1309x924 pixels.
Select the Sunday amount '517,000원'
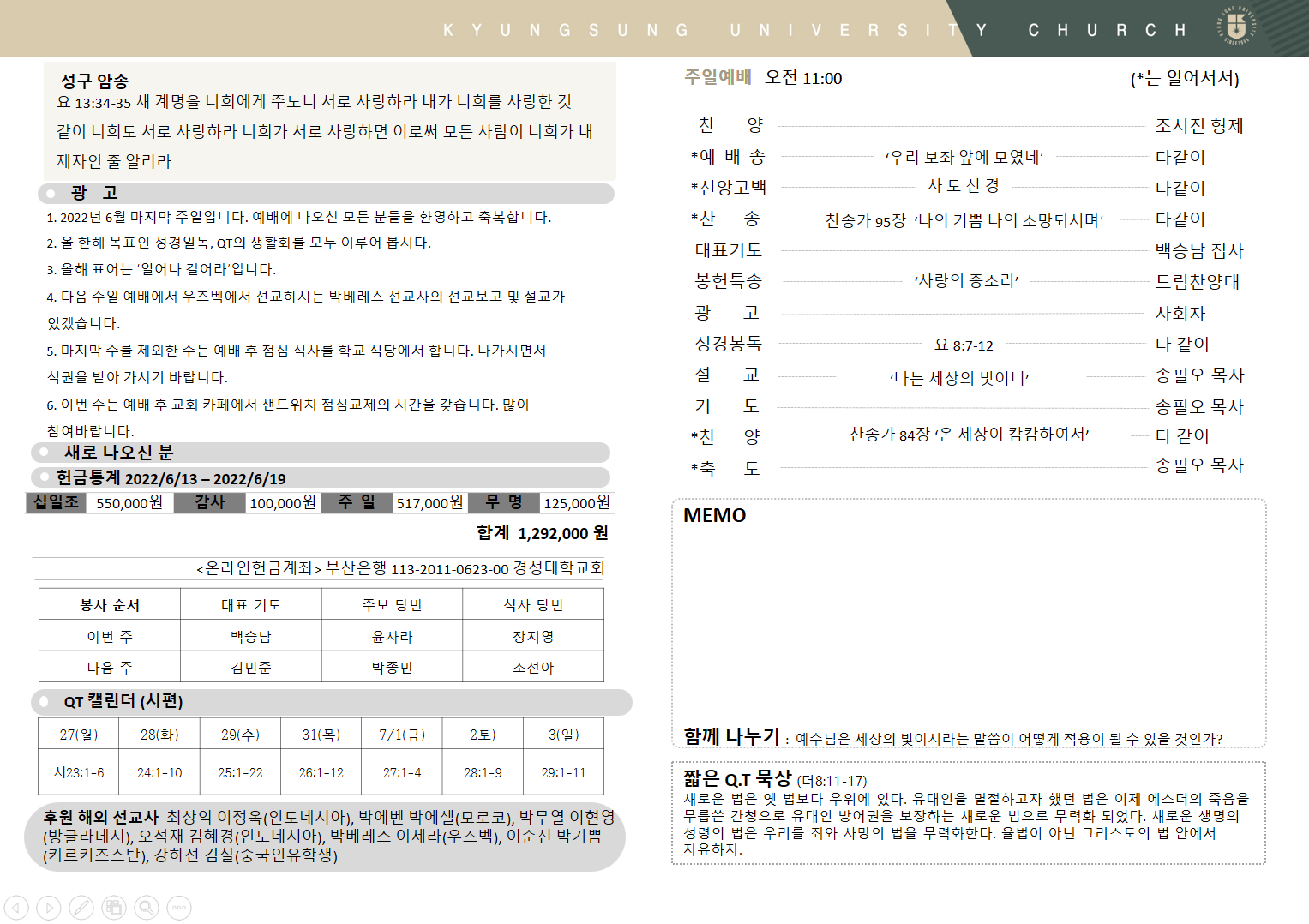coord(430,503)
